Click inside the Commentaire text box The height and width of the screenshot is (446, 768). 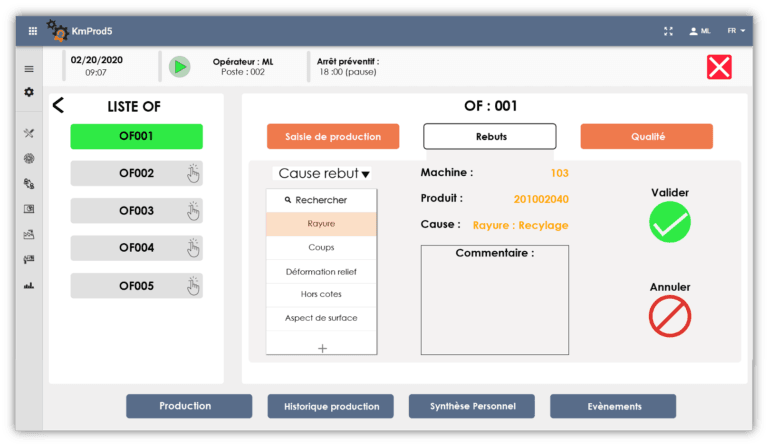point(495,300)
